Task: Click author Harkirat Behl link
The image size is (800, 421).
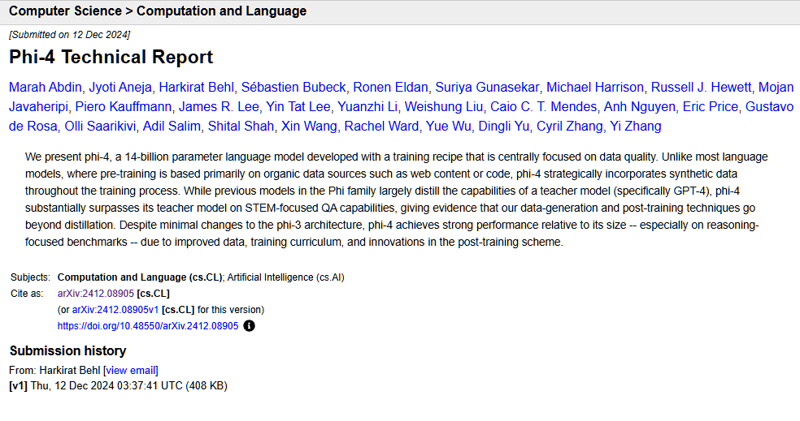Action: point(196,87)
